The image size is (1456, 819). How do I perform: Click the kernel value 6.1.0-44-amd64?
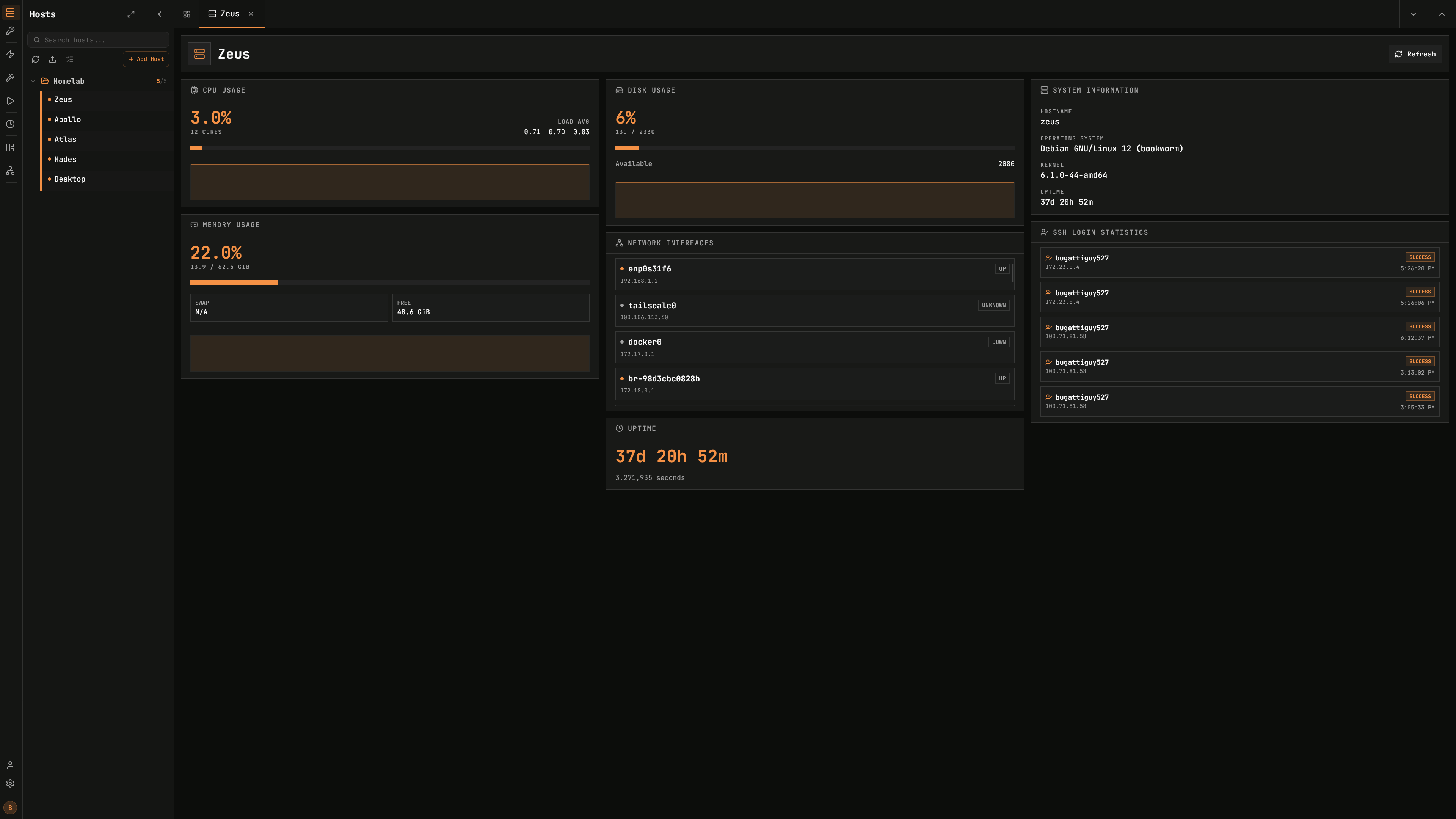click(1073, 175)
